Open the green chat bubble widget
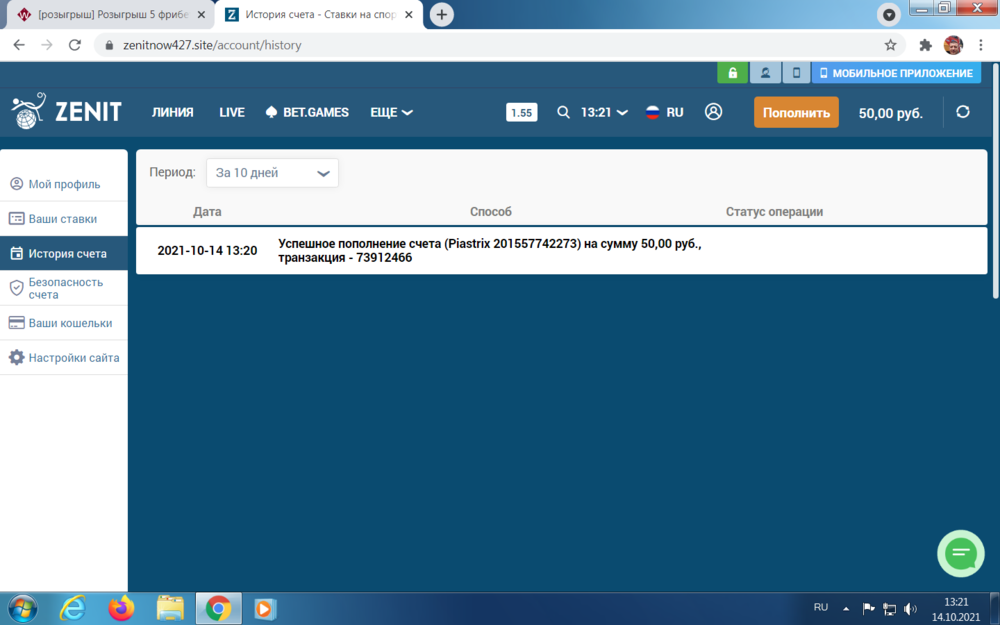The height and width of the screenshot is (625, 1000). [x=960, y=553]
